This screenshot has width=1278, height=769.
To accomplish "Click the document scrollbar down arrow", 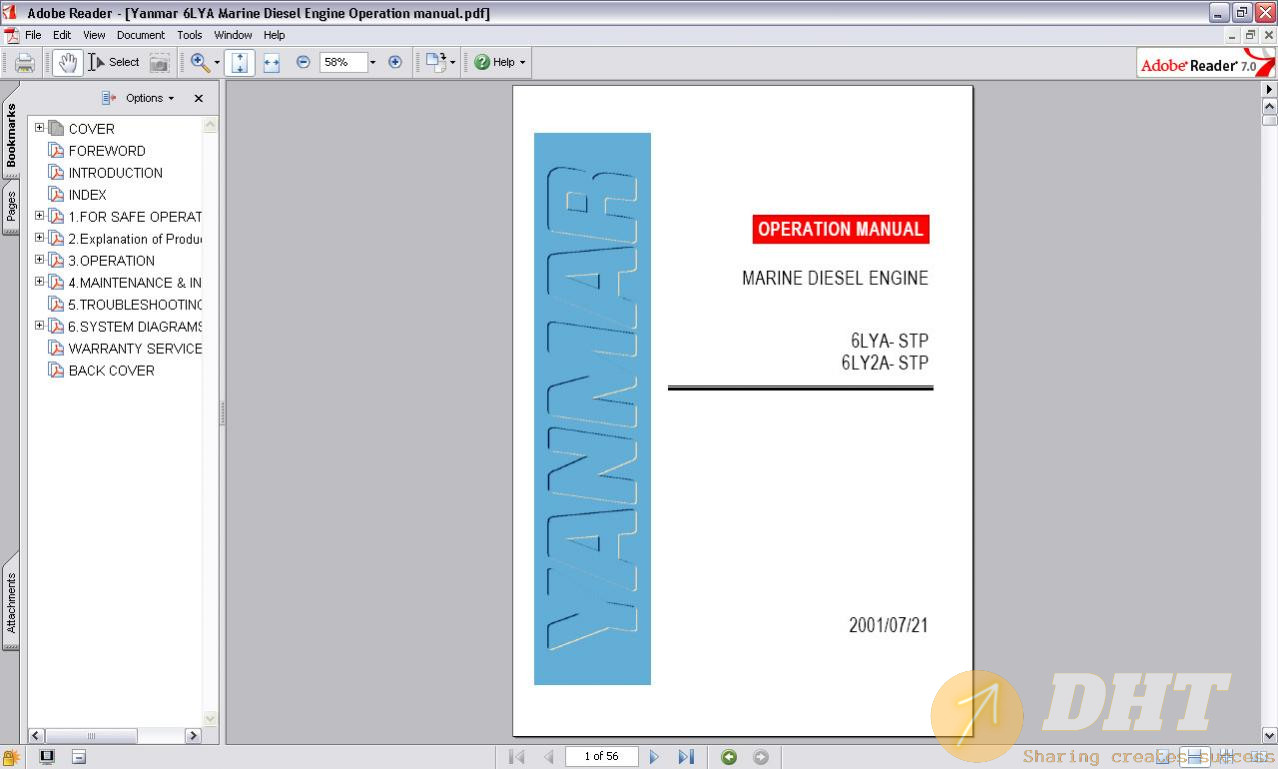I will coord(1270,736).
